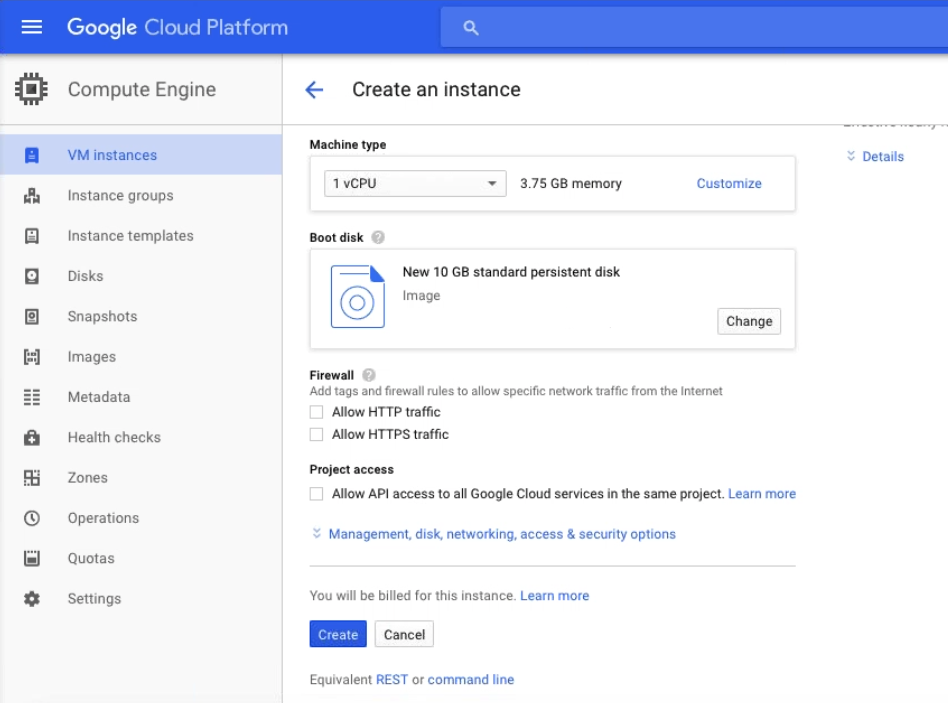Click the Zones grid icon
Image resolution: width=949 pixels, height=703 pixels.
(x=31, y=478)
